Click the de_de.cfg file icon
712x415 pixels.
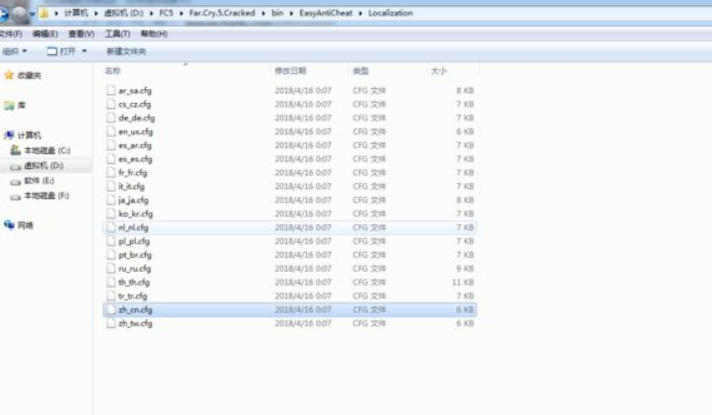111,118
